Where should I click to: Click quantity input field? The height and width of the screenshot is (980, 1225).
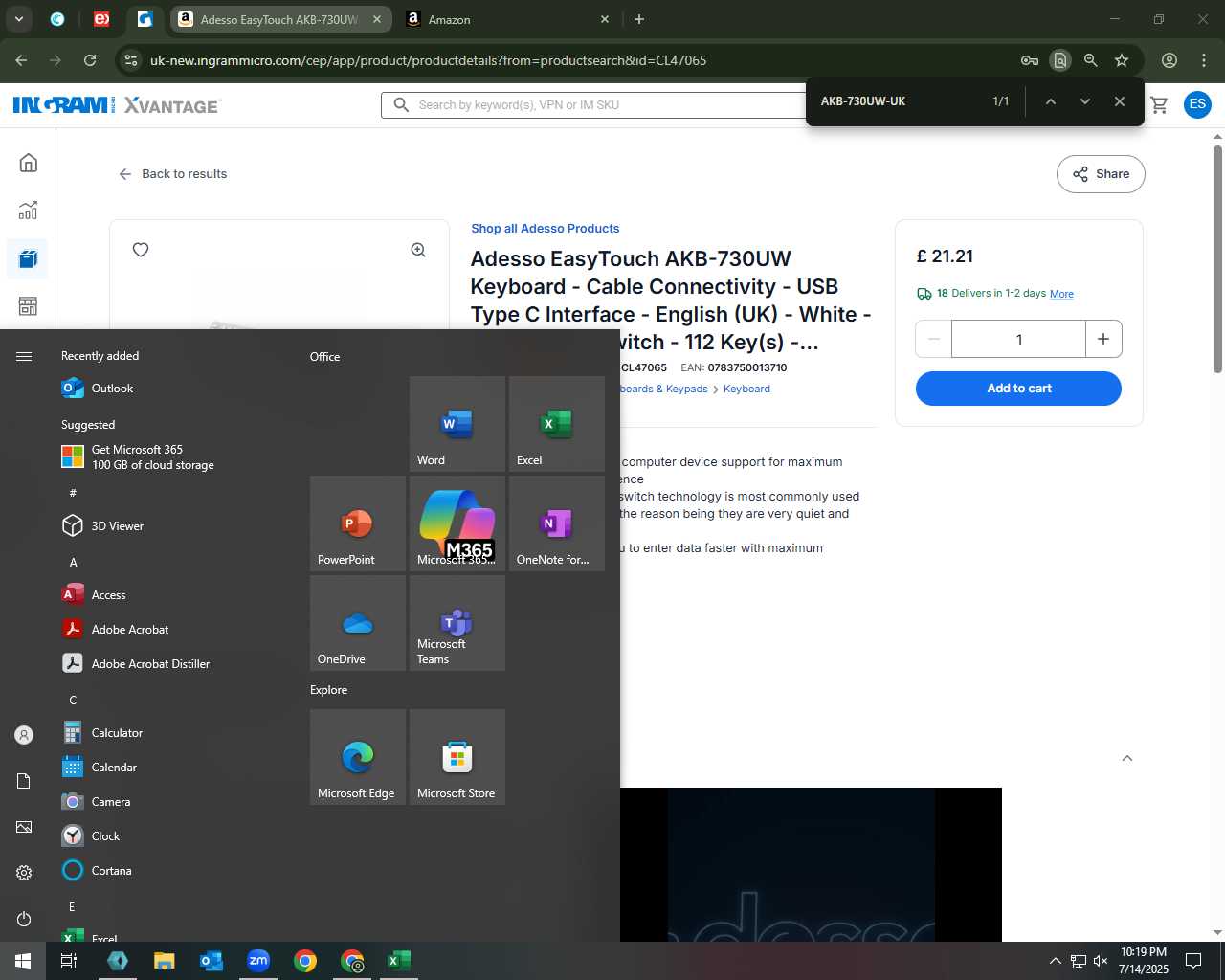(1018, 339)
